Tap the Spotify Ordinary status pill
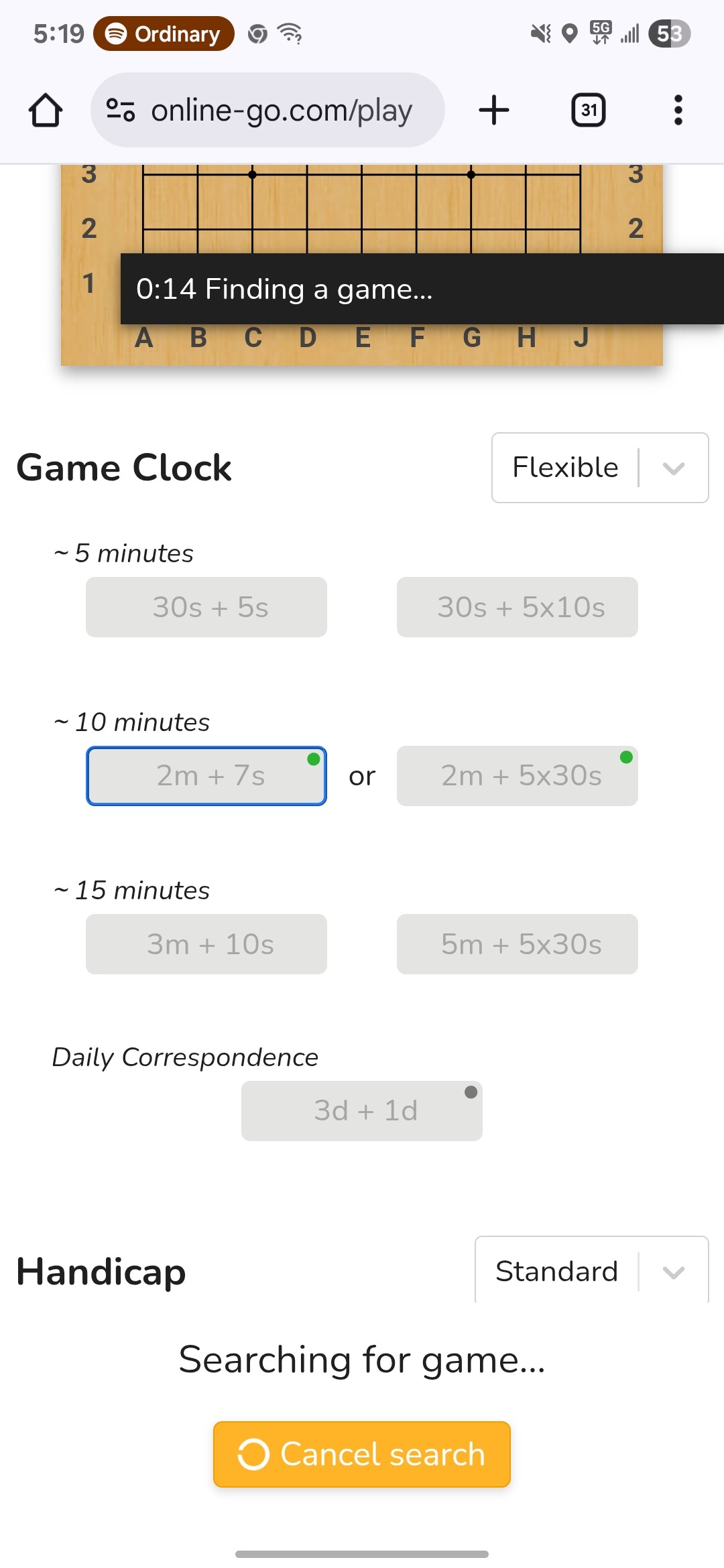The image size is (724, 1568). (164, 34)
